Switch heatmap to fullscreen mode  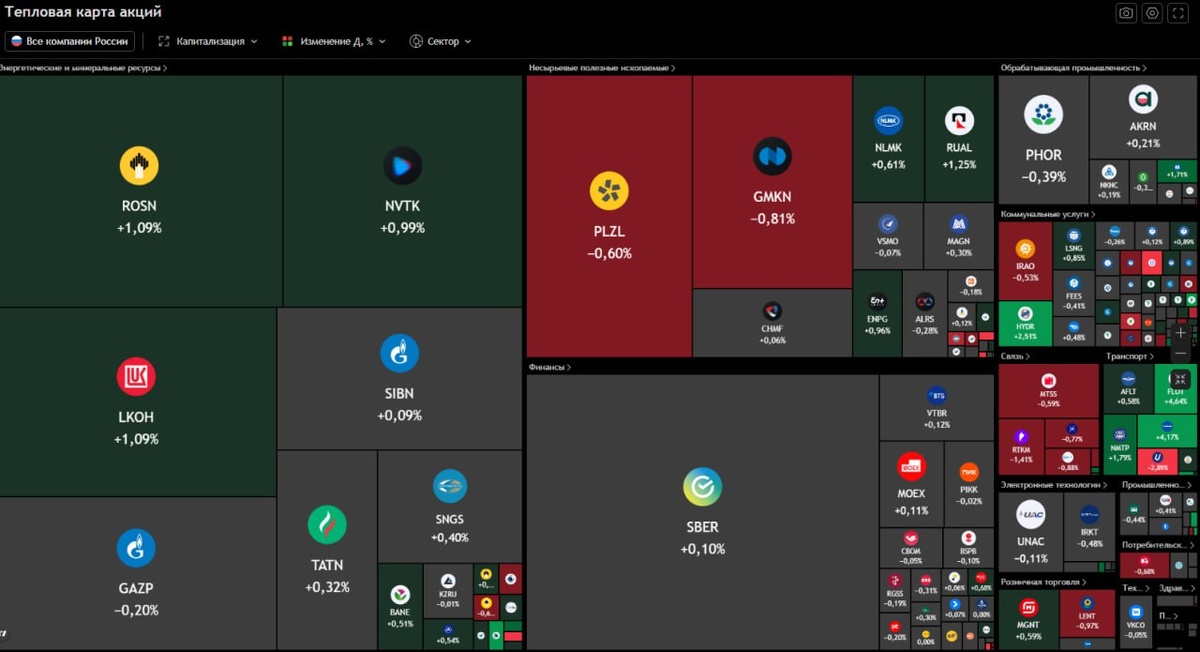click(1179, 13)
